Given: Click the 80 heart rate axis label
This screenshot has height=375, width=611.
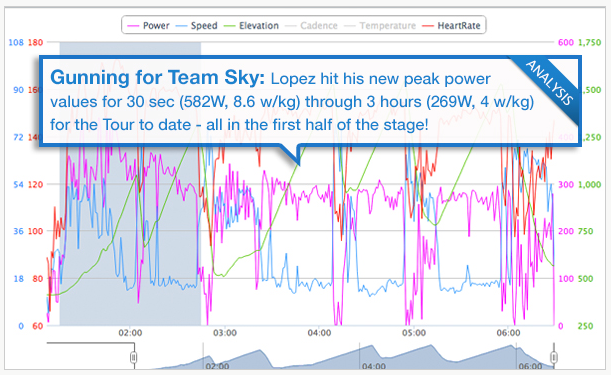Looking at the screenshot, I should [x=38, y=279].
